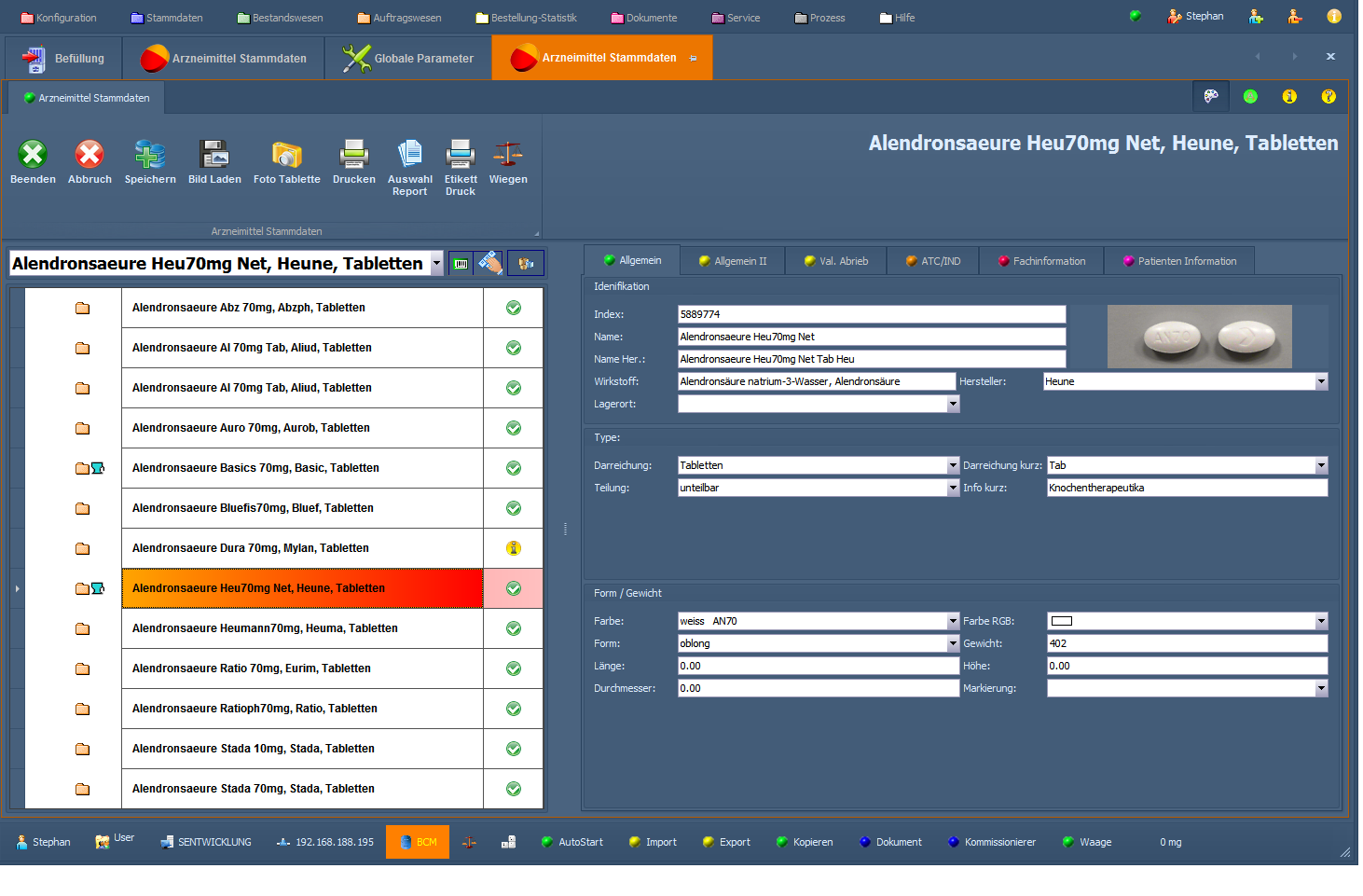The width and height of the screenshot is (1363, 896).
Task: Open the Darreichung dropdown list
Action: [953, 465]
